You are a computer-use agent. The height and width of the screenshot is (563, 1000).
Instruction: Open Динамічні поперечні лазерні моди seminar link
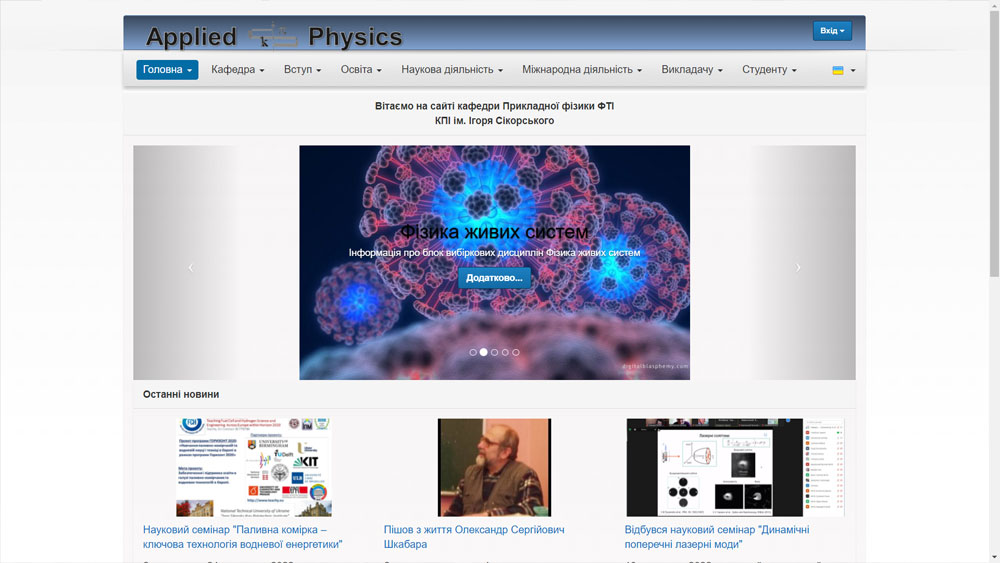pos(717,537)
